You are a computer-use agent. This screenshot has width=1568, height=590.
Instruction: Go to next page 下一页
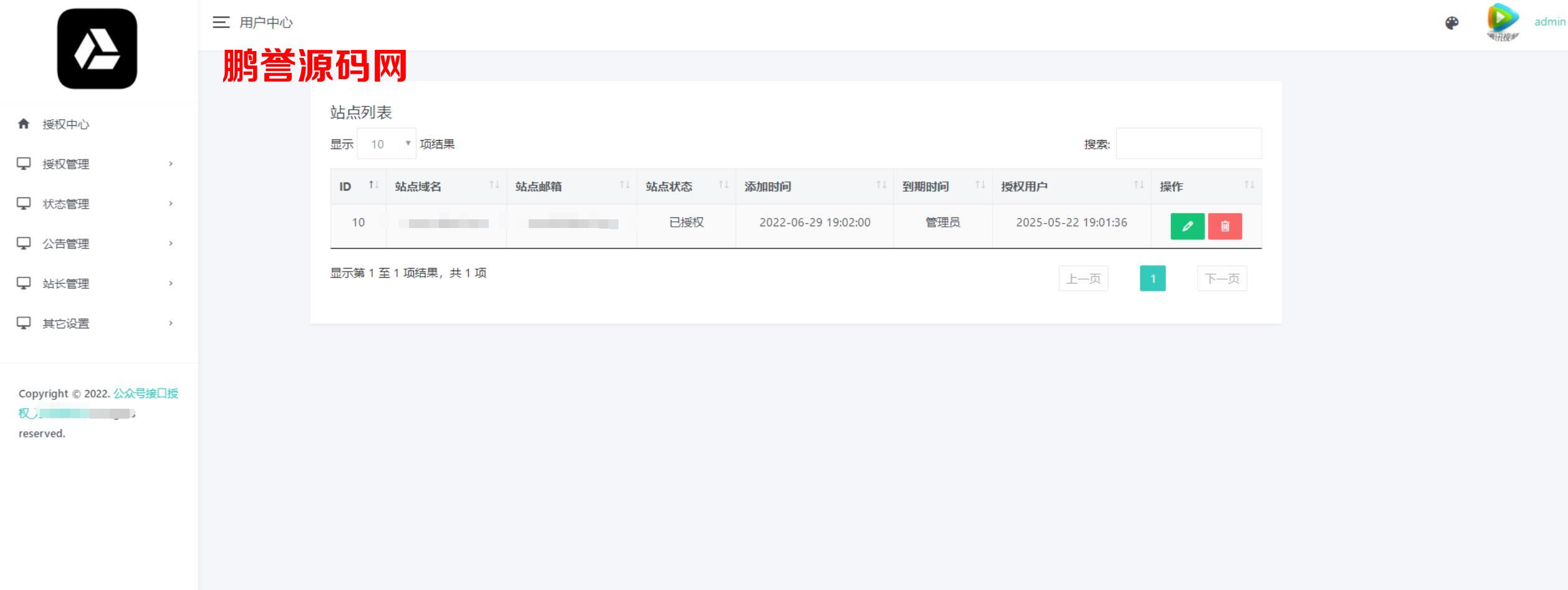pos(1222,278)
